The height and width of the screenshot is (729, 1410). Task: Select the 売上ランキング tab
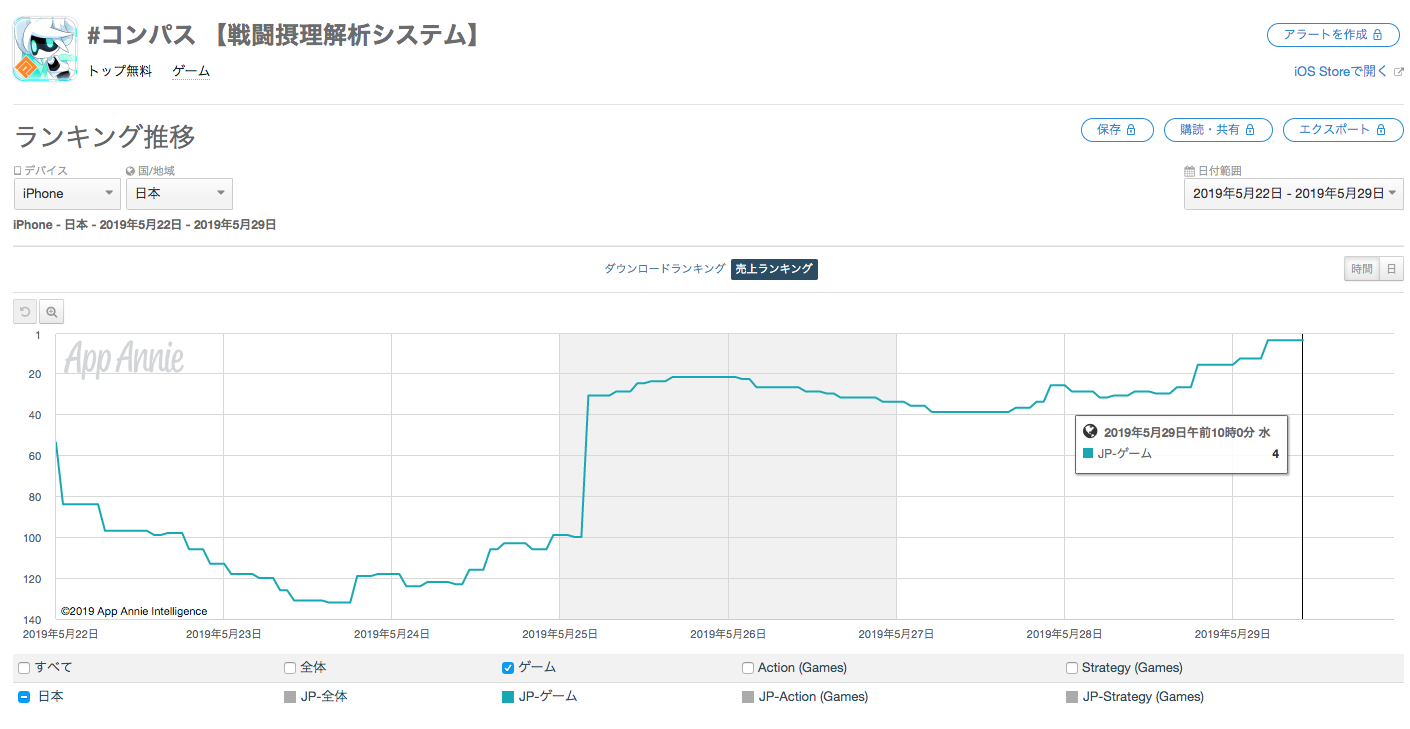click(x=774, y=269)
